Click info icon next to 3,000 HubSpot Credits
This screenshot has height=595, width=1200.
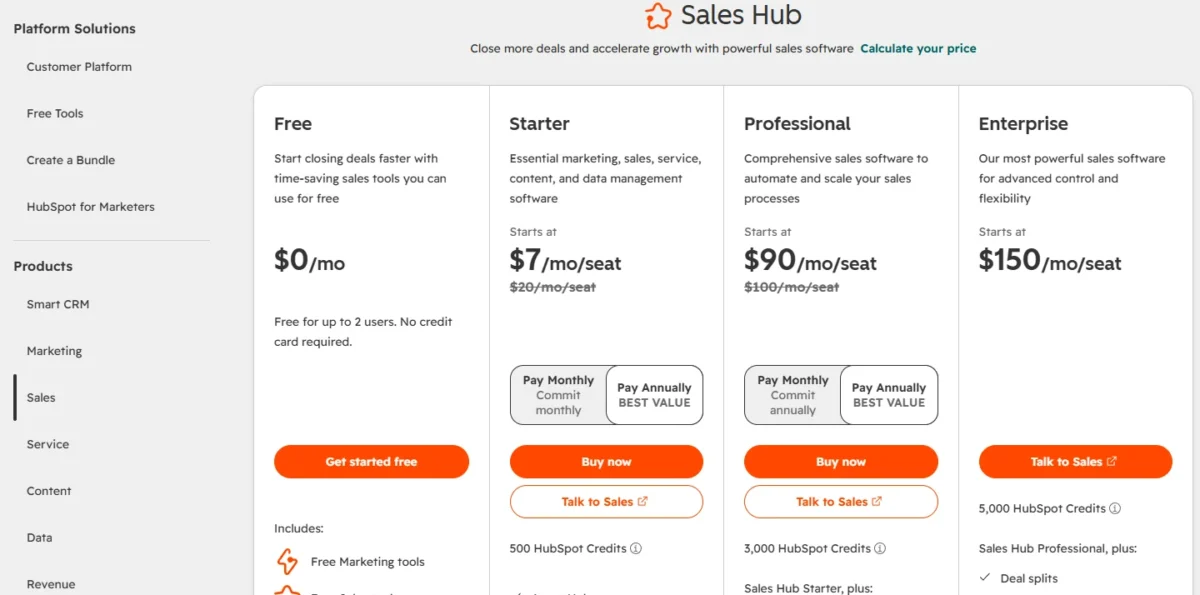[881, 548]
